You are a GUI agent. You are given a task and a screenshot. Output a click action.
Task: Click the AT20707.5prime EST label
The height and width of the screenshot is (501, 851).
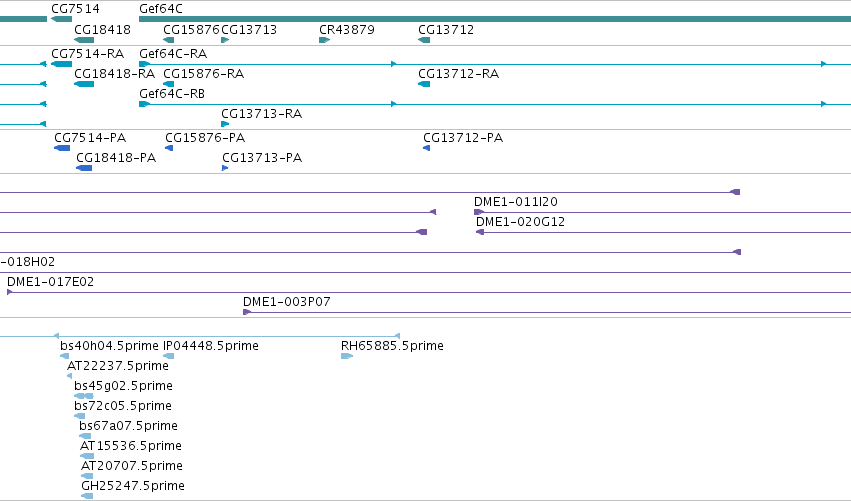pos(131,467)
